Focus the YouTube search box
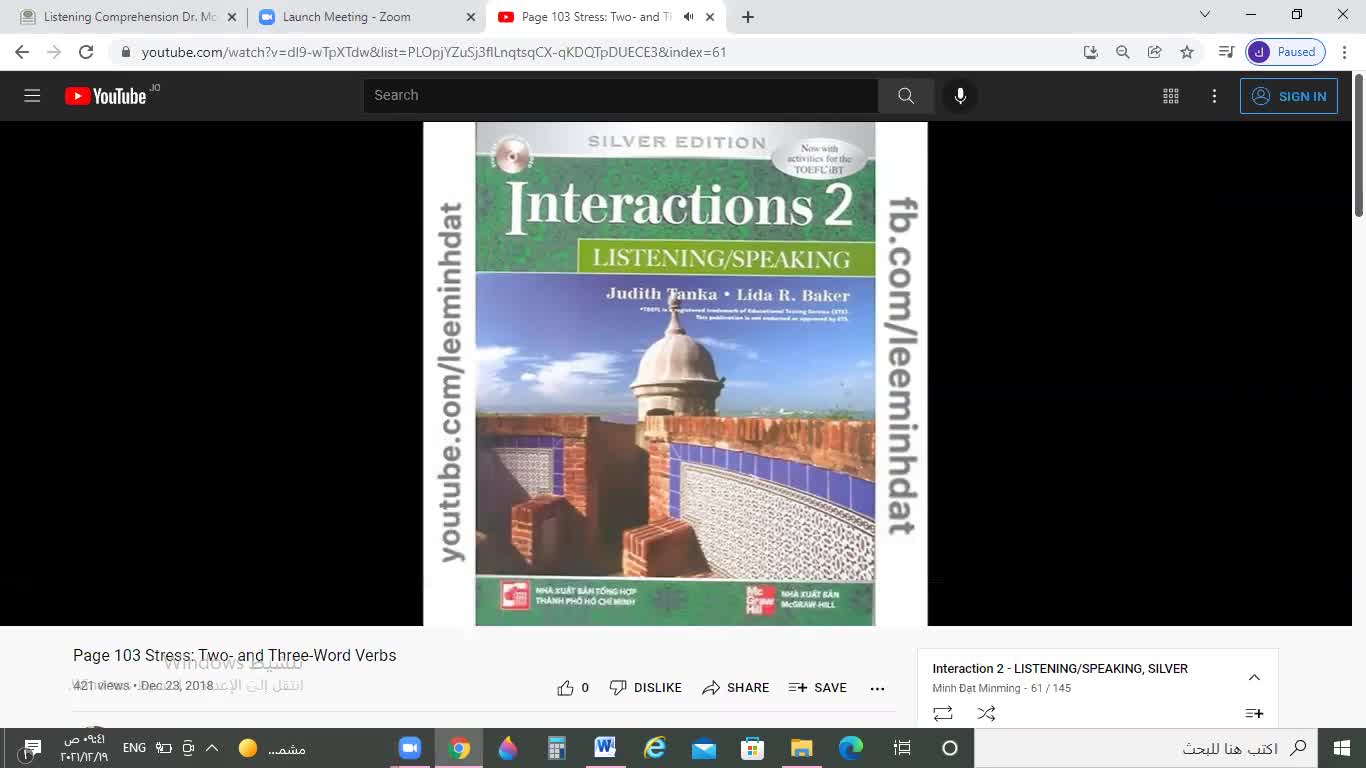This screenshot has height=768, width=1366. pyautogui.click(x=620, y=96)
